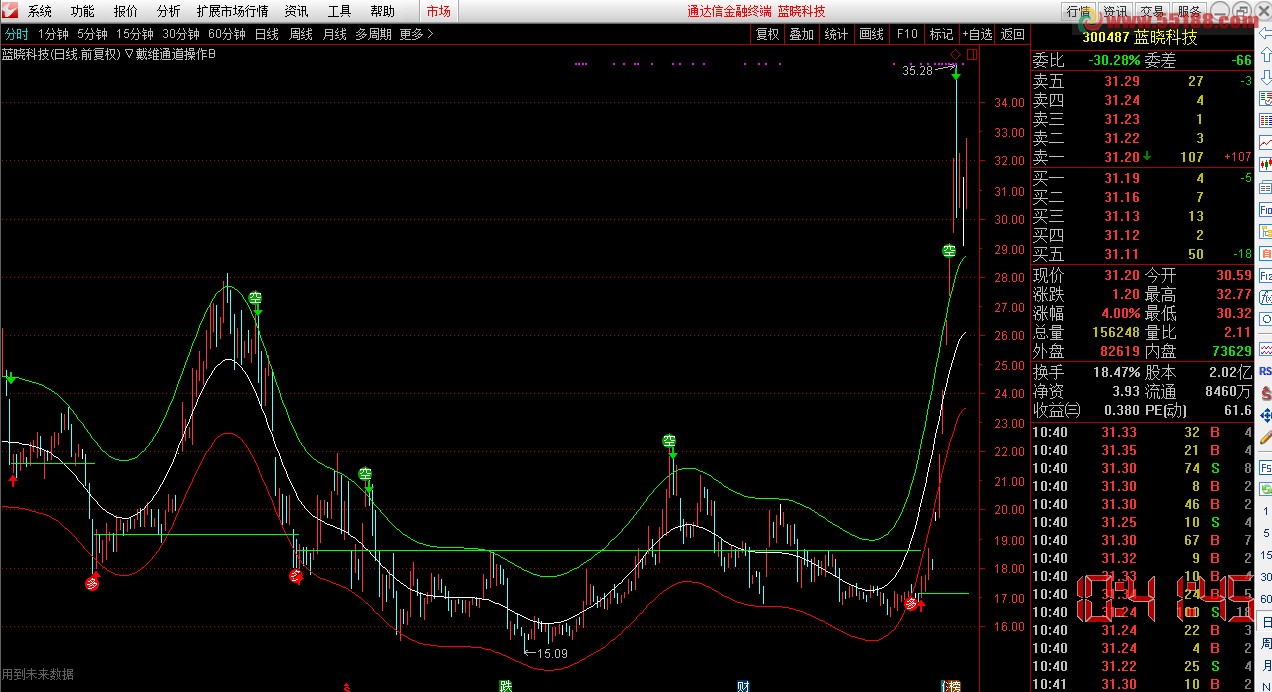This screenshot has height=692, width=1272.
Task: Click the 净资 value 3.93
Action: (1126, 391)
